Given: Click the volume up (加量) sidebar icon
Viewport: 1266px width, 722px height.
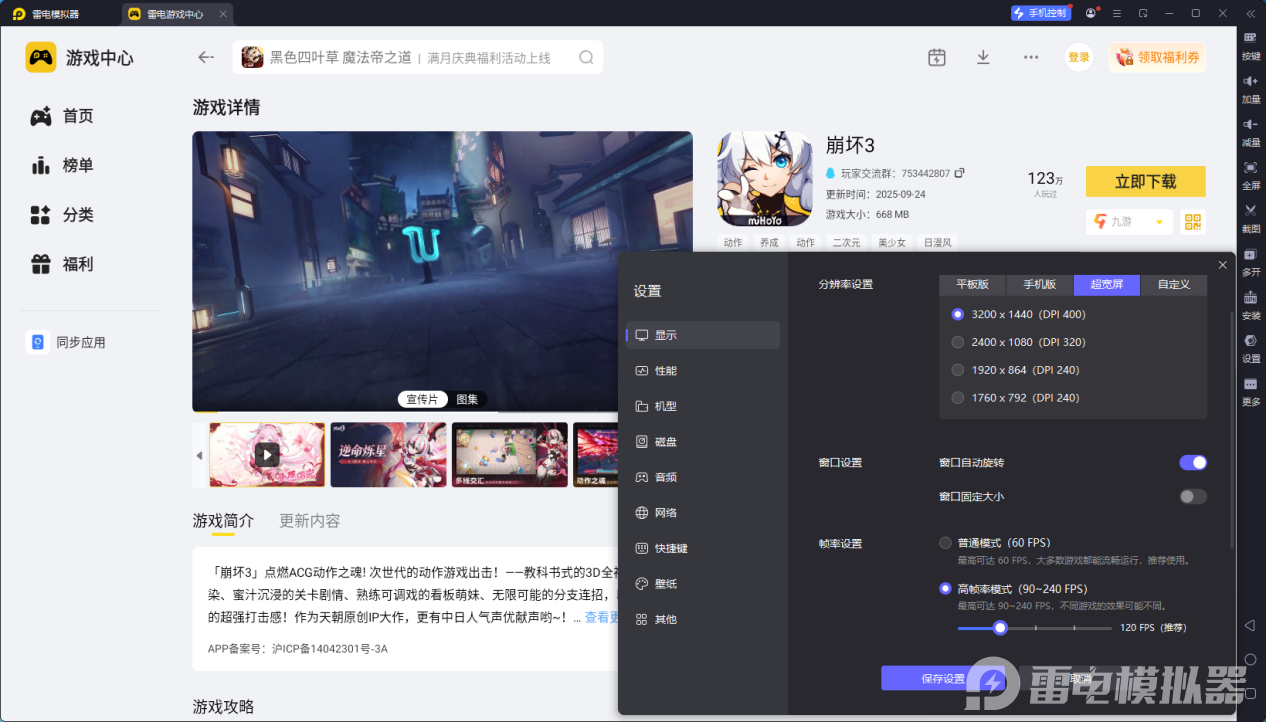Looking at the screenshot, I should 1251,90.
